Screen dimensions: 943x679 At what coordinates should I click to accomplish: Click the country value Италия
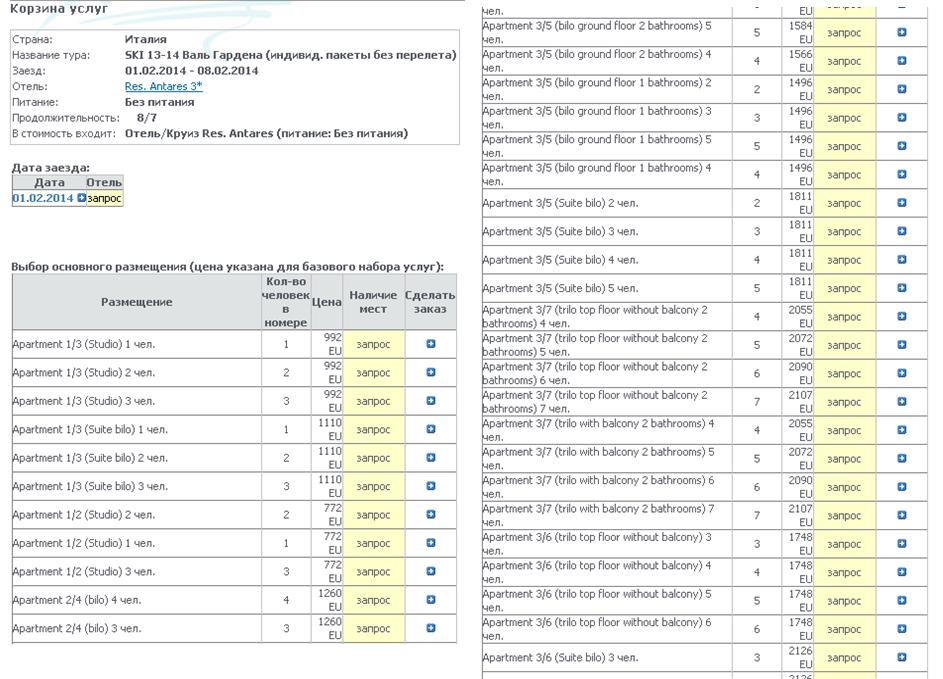[x=146, y=39]
